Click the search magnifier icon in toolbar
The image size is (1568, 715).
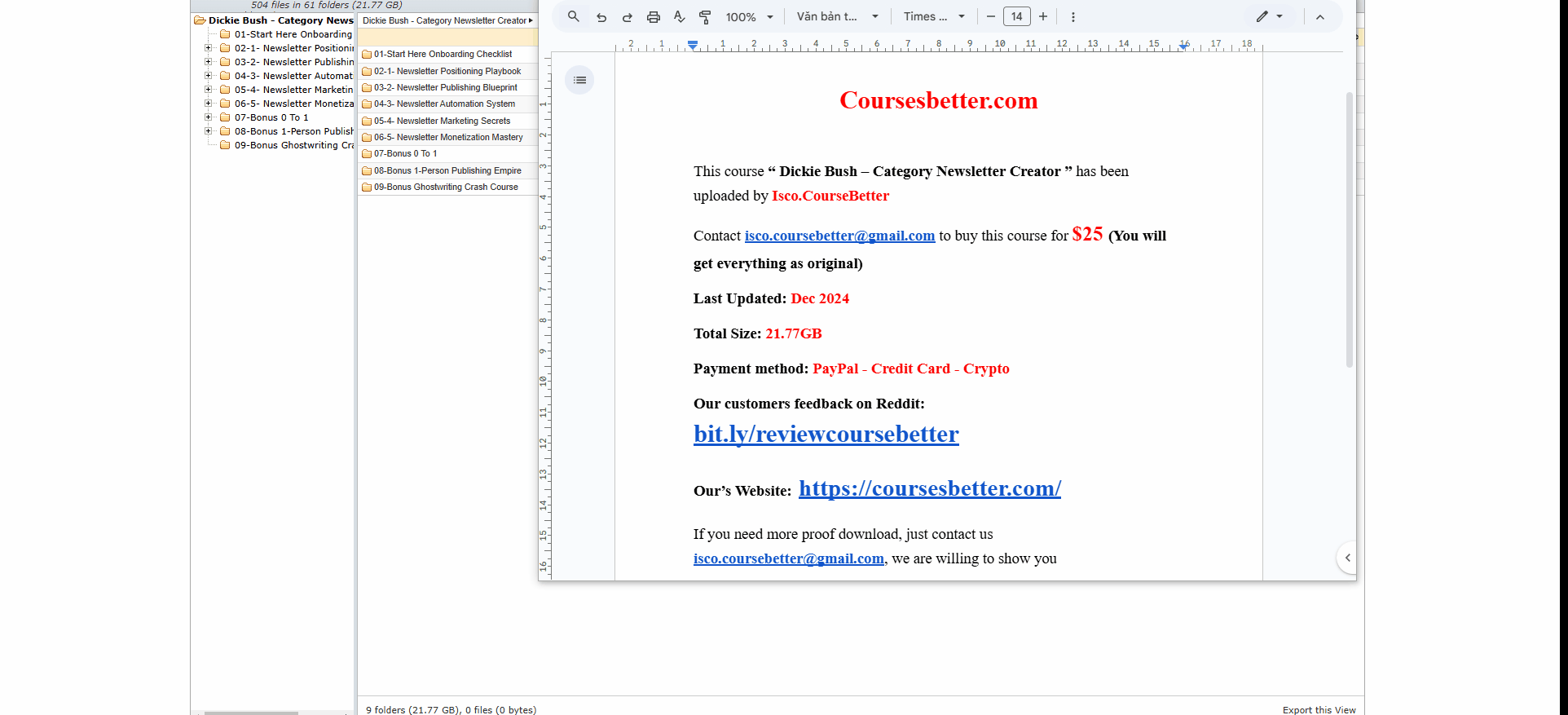point(574,16)
